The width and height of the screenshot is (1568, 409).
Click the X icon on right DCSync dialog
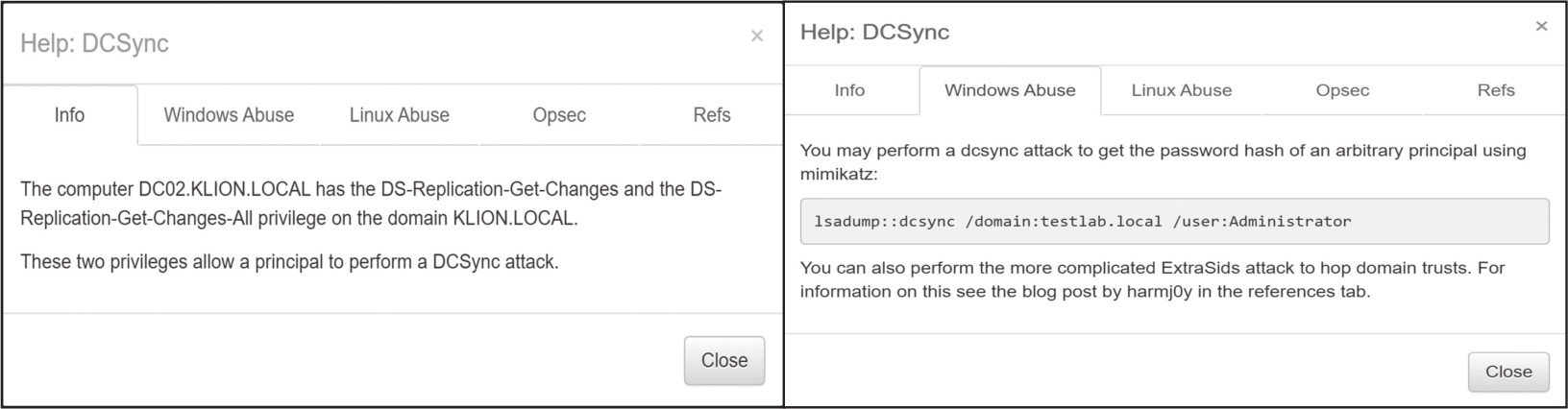pyautogui.click(x=1541, y=26)
